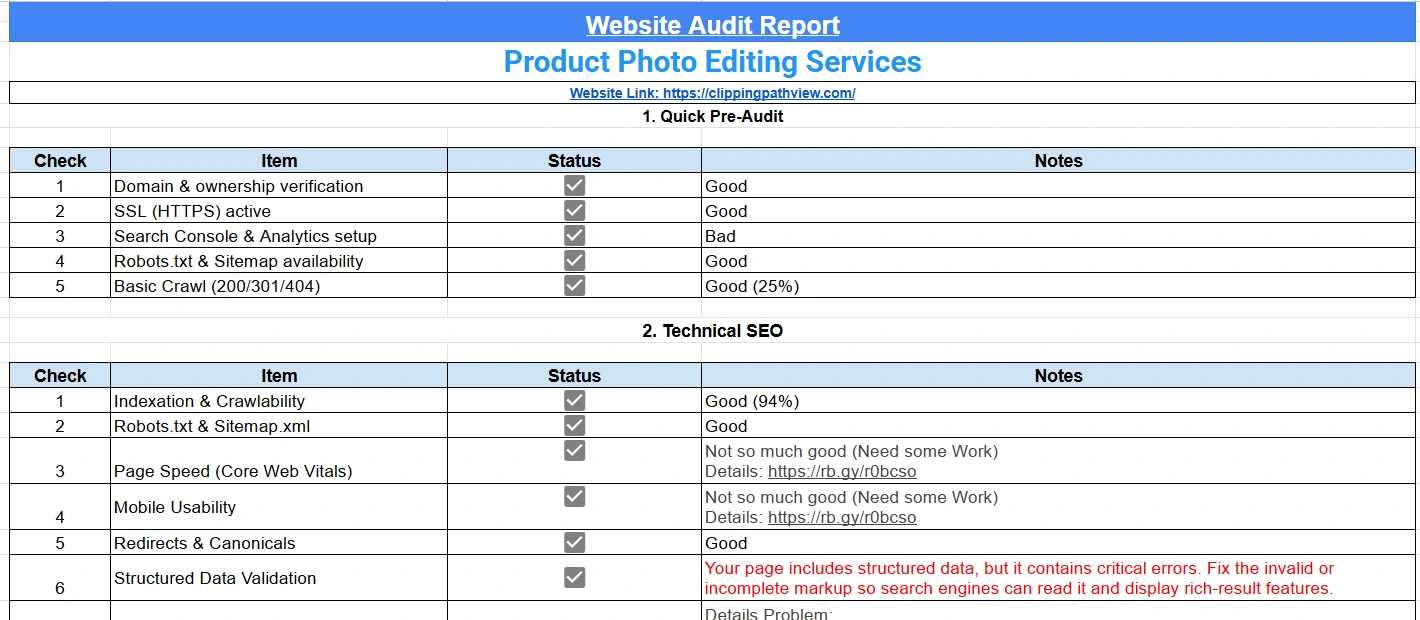
Task: Toggle the Domain & ownership verification checkbox
Action: click(x=574, y=186)
